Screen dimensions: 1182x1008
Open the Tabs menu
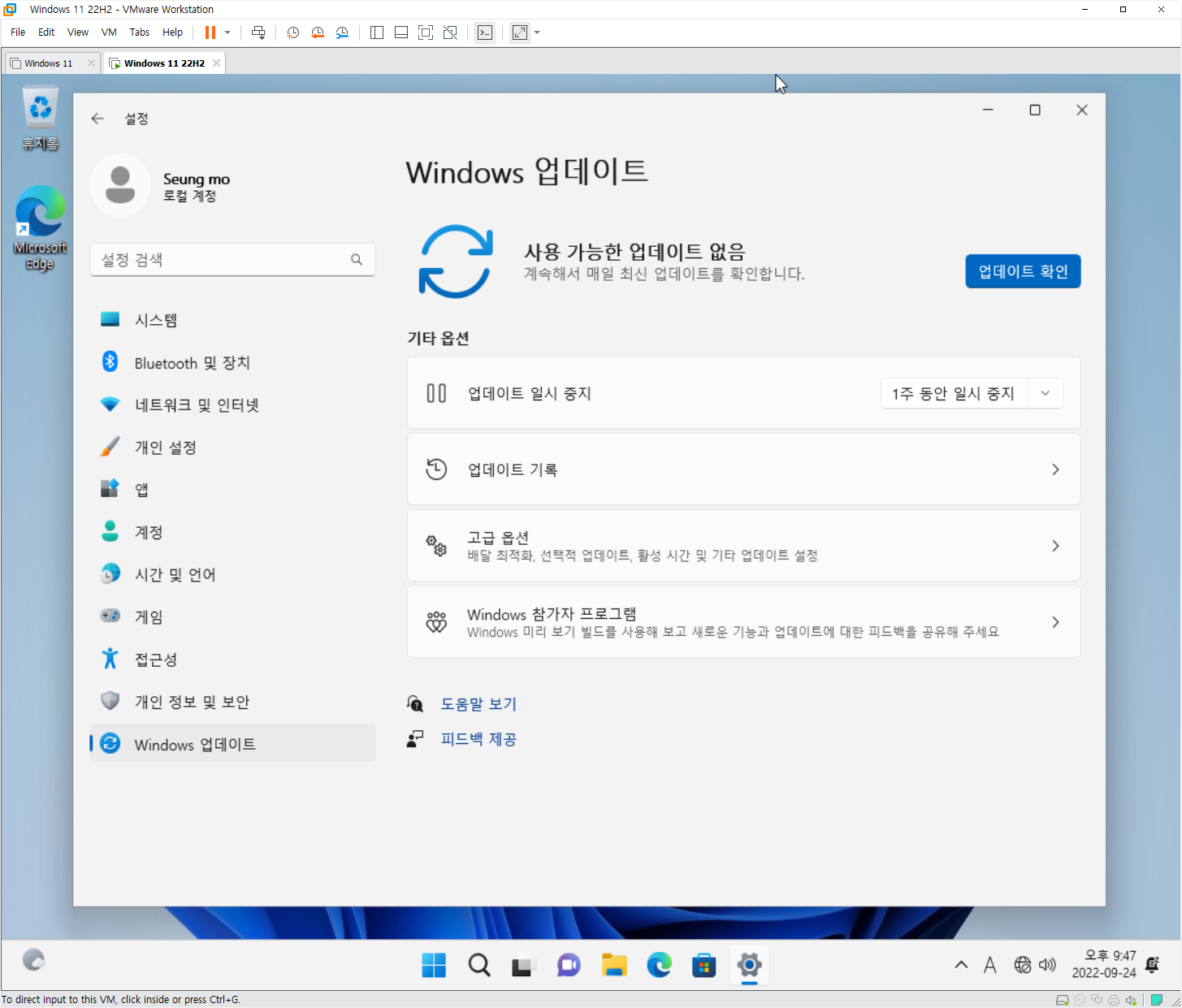point(140,32)
